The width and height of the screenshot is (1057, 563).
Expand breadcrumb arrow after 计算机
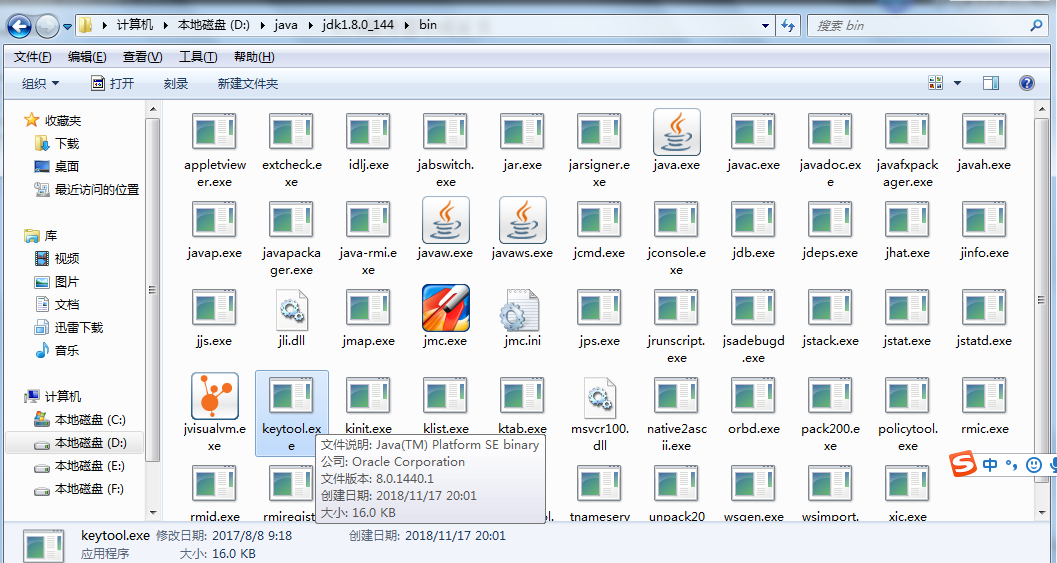[165, 26]
